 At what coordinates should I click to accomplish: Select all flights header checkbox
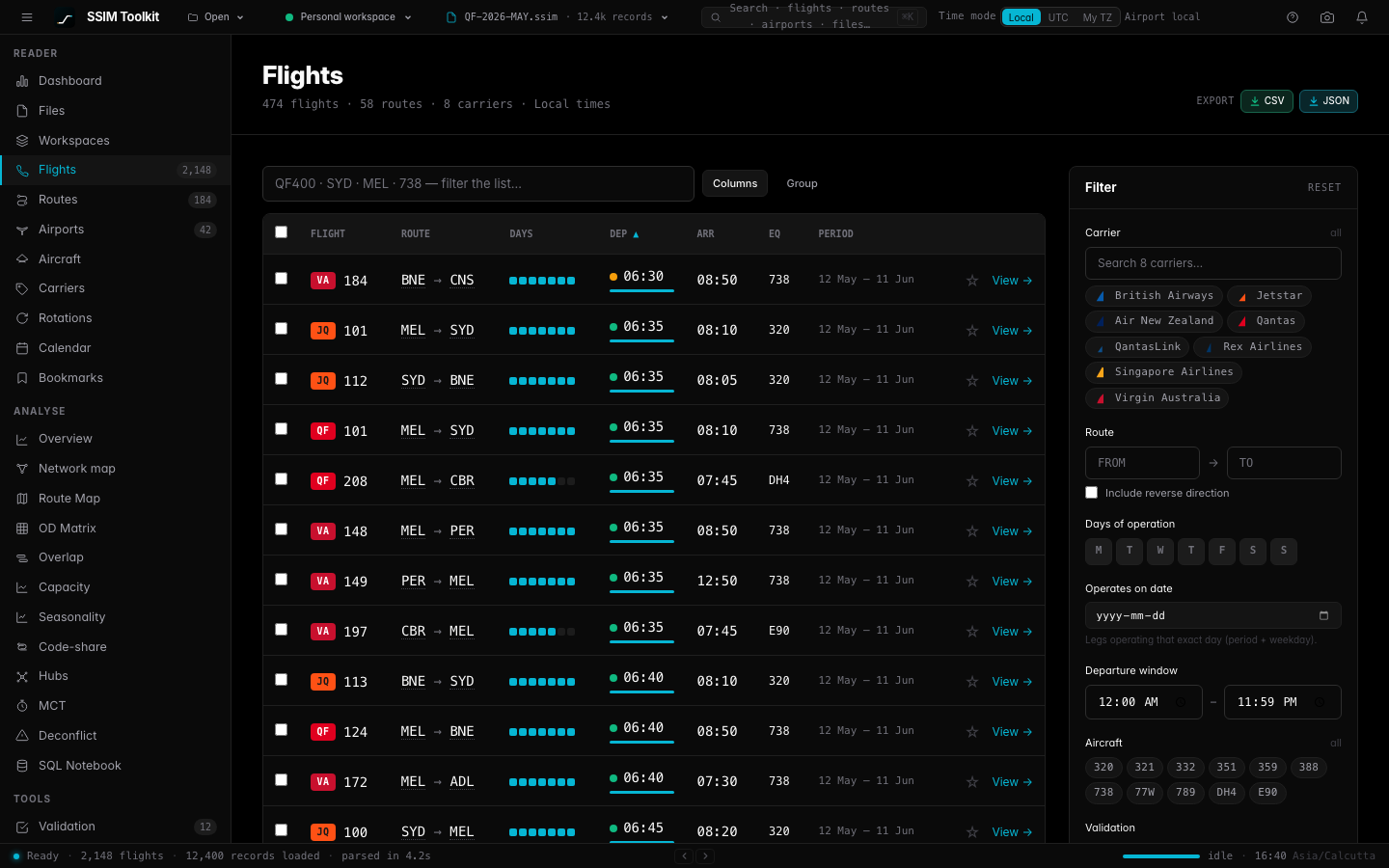[281, 231]
